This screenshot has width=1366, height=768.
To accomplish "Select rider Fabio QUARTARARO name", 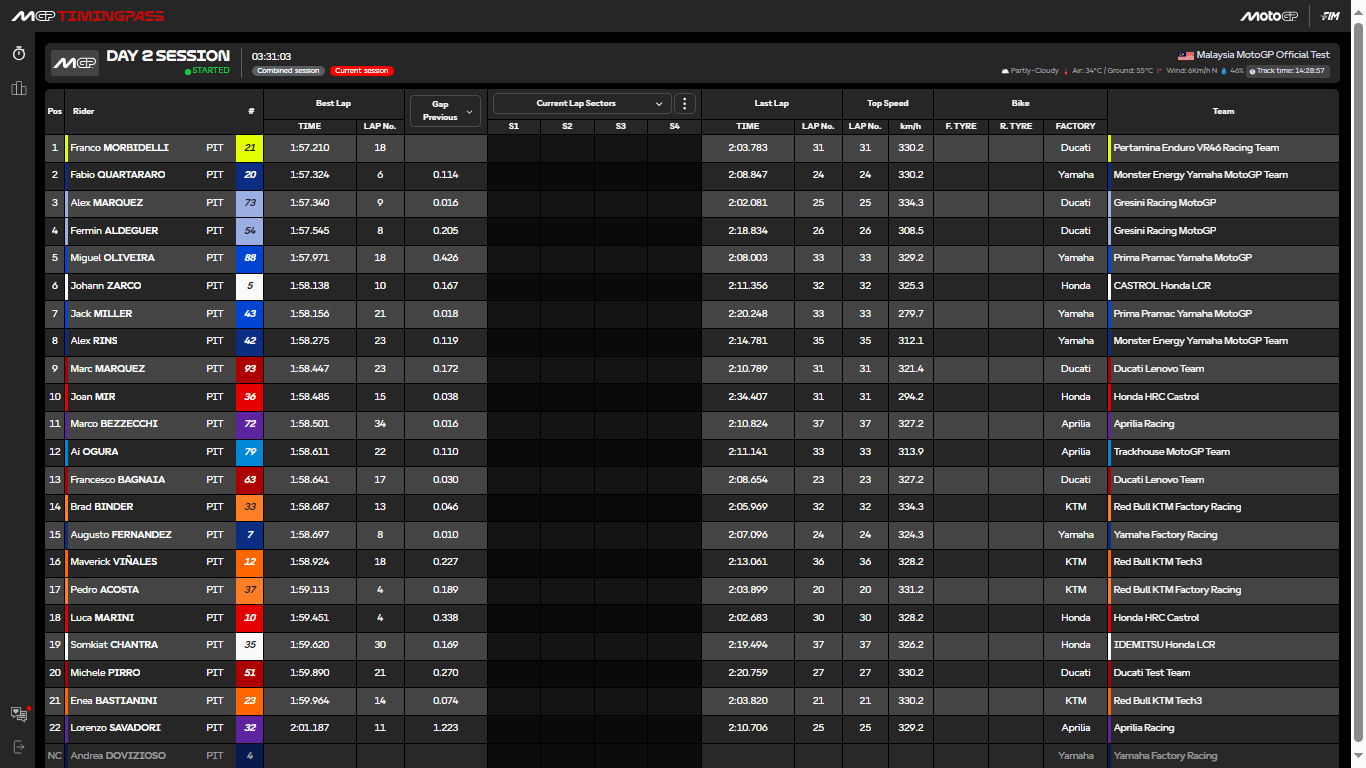I will (118, 175).
